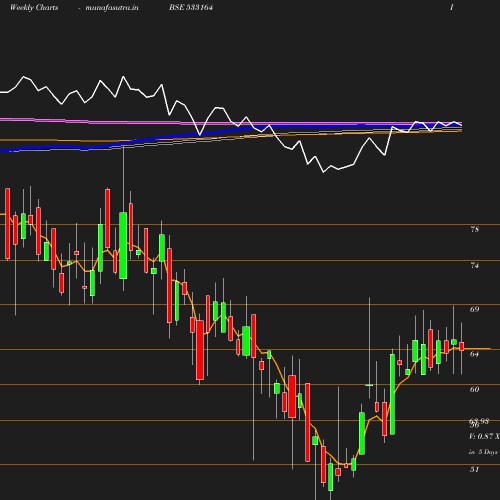Select the 74 price axis label

(475, 266)
